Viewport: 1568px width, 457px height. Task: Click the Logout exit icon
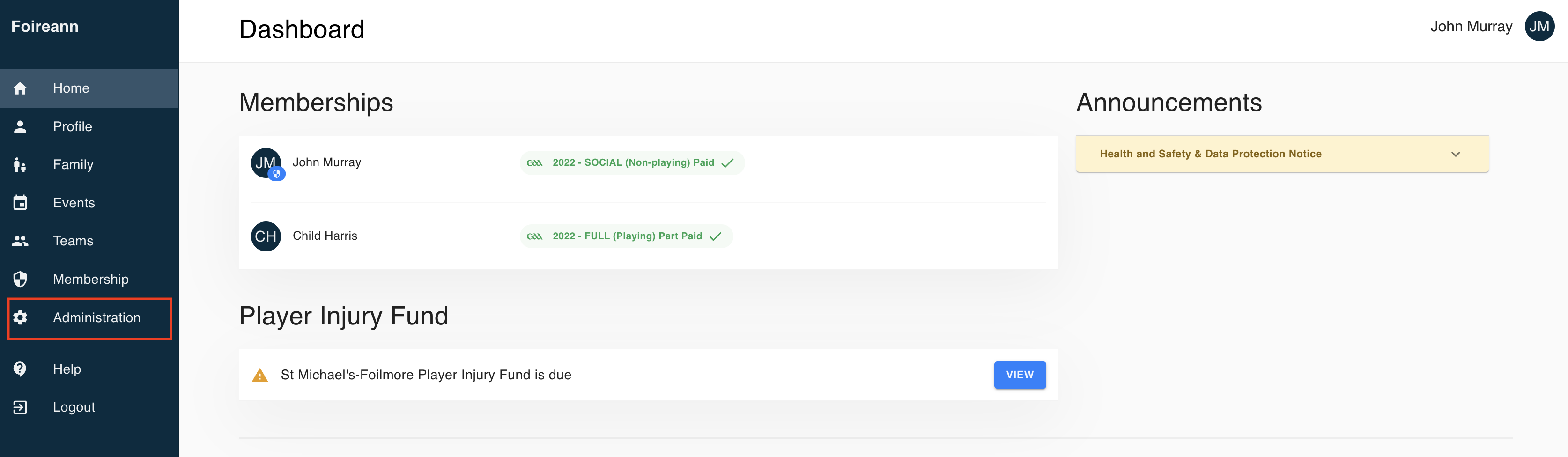[x=20, y=407]
